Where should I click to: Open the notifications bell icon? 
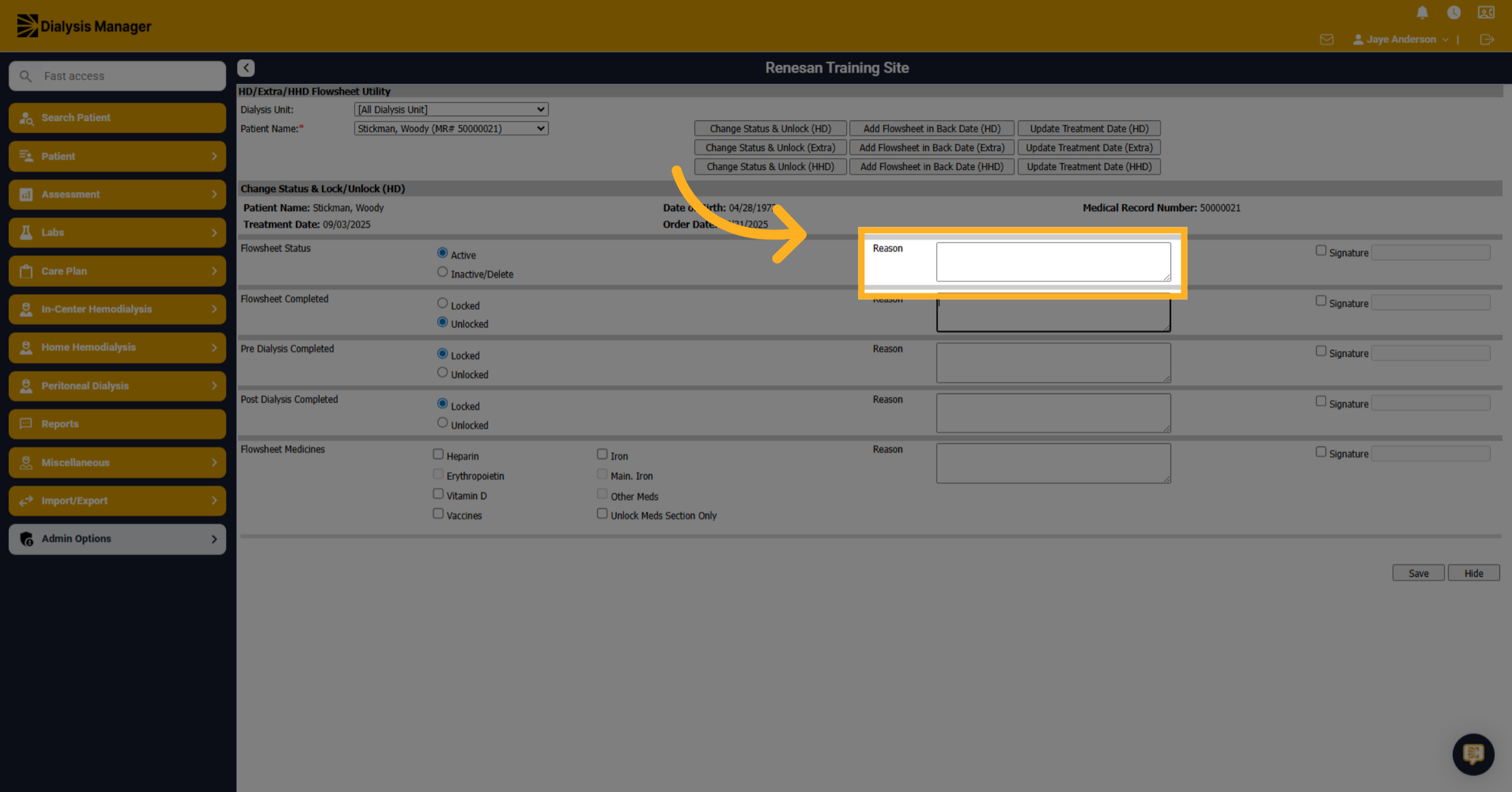pyautogui.click(x=1422, y=13)
